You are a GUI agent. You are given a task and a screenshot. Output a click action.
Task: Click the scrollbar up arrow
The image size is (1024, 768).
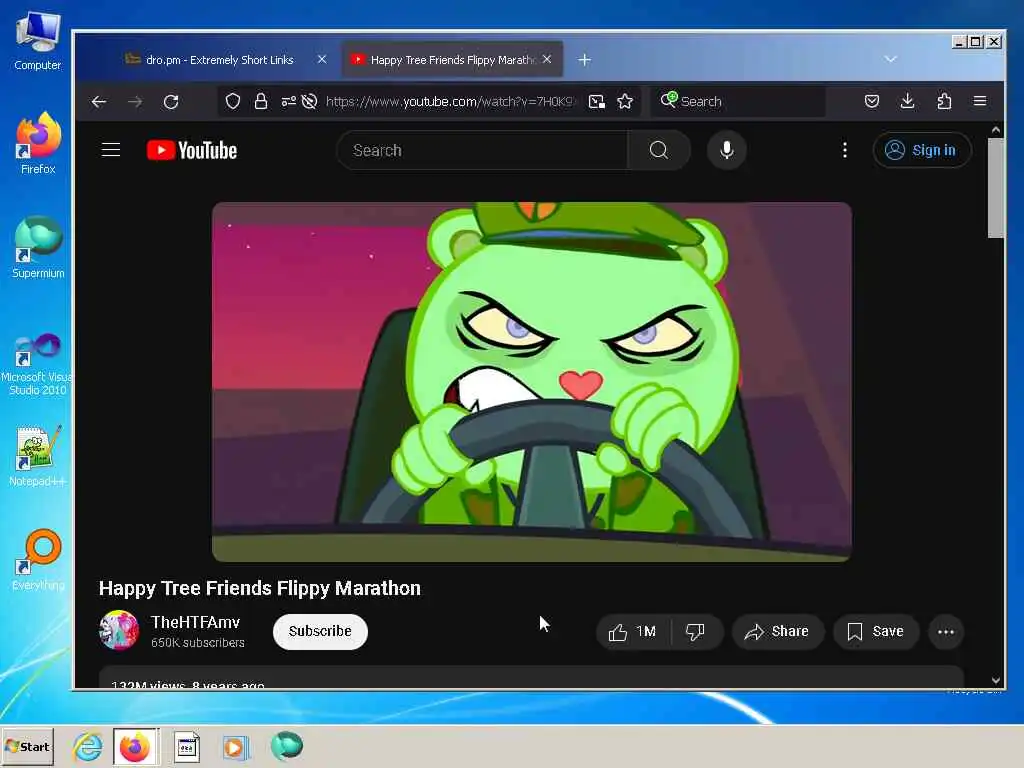pyautogui.click(x=995, y=130)
